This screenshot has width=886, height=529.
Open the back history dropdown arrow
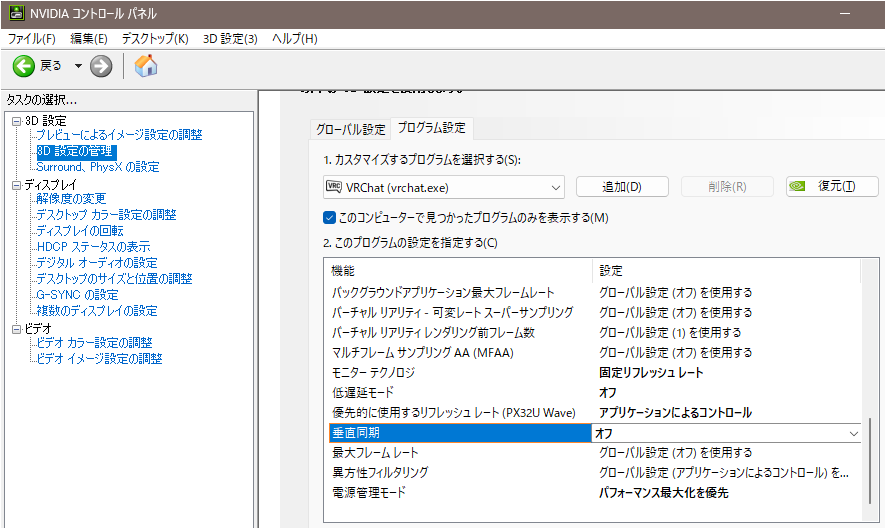point(78,66)
